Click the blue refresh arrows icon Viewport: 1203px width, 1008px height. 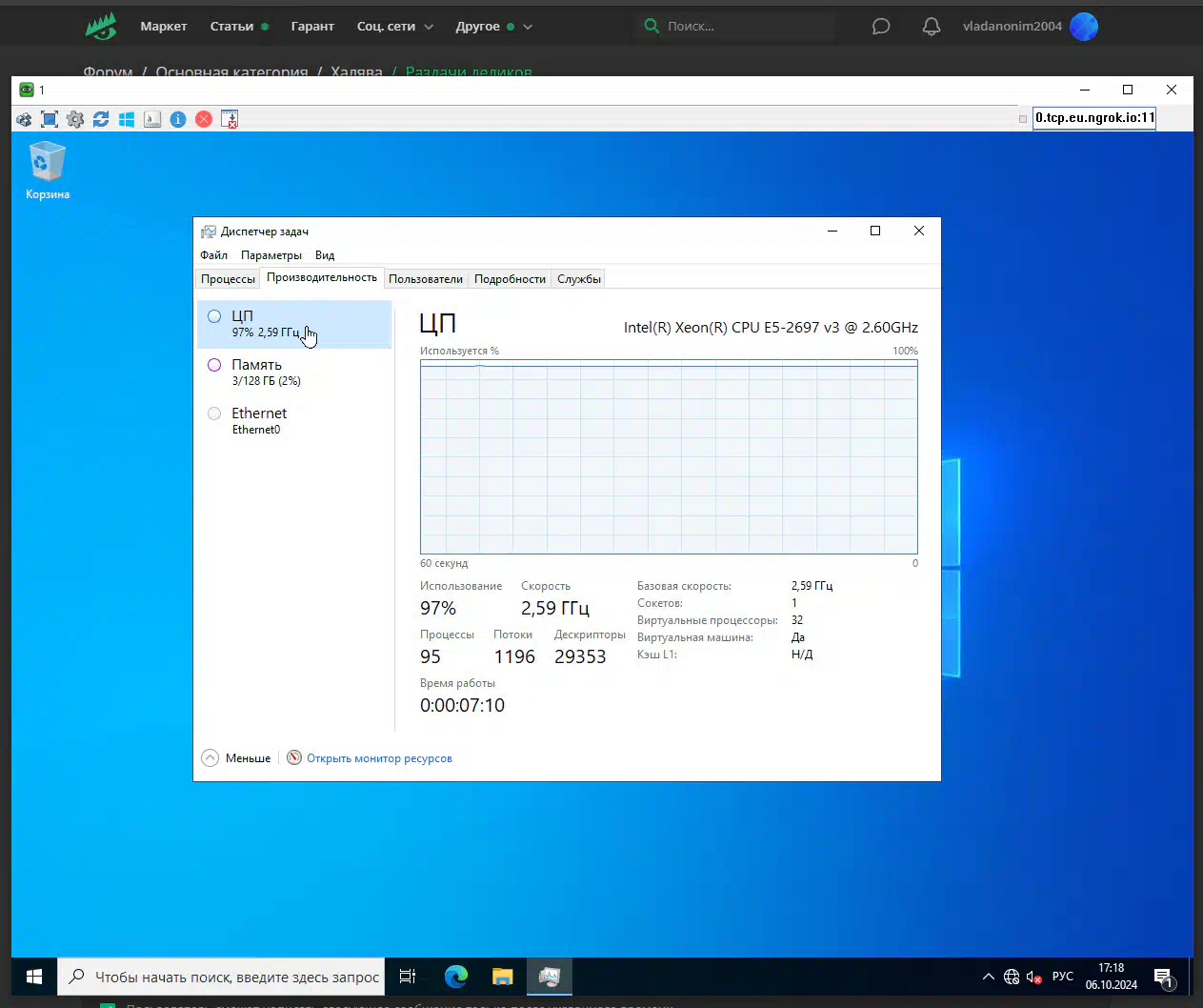tap(101, 119)
